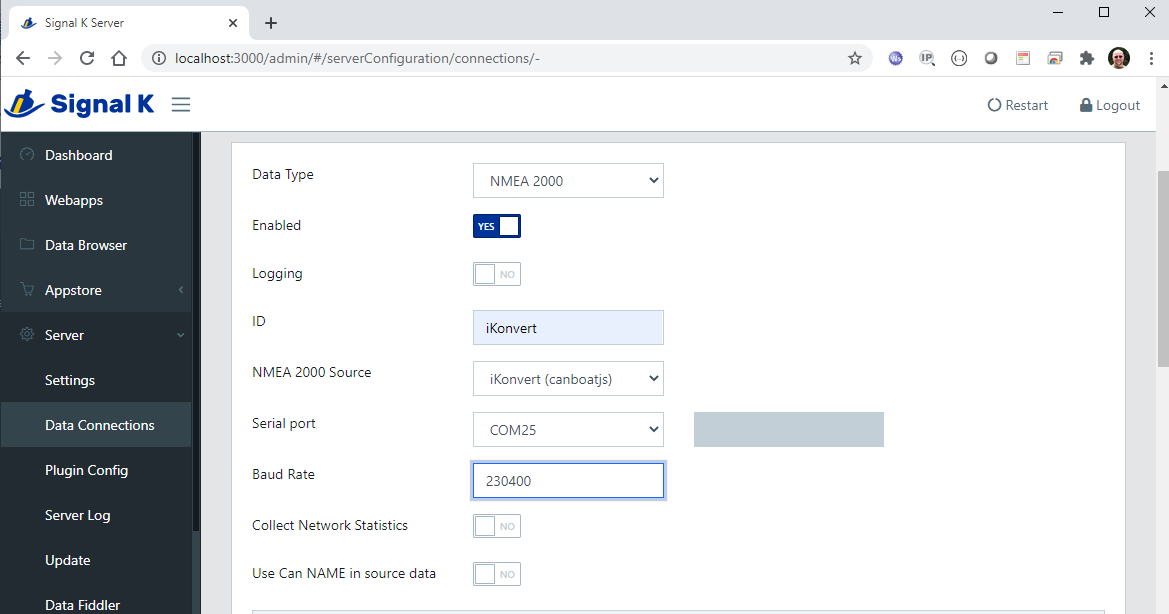The image size is (1169, 614).
Task: Bookmark this page with star icon
Action: [x=855, y=59]
